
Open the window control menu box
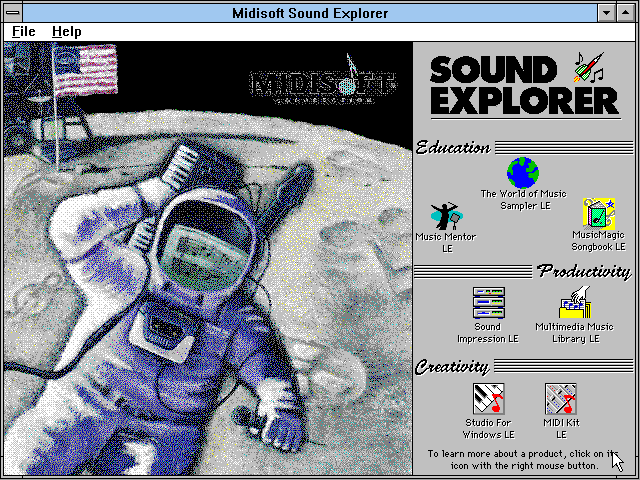[13, 13]
